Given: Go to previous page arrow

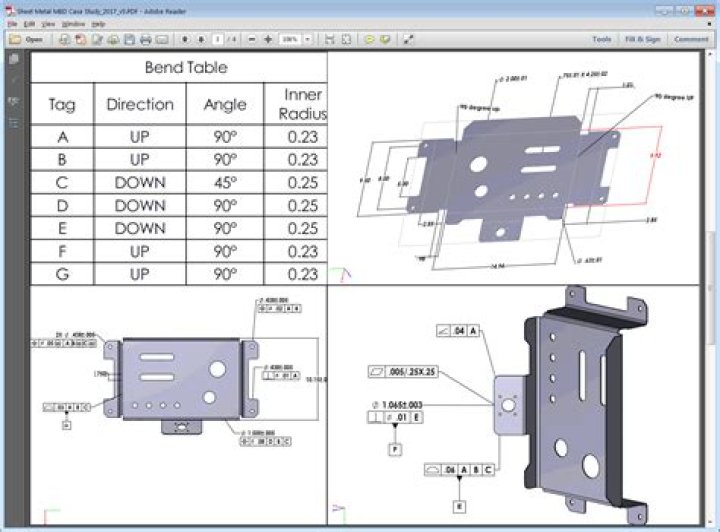Looking at the screenshot, I should 185,39.
